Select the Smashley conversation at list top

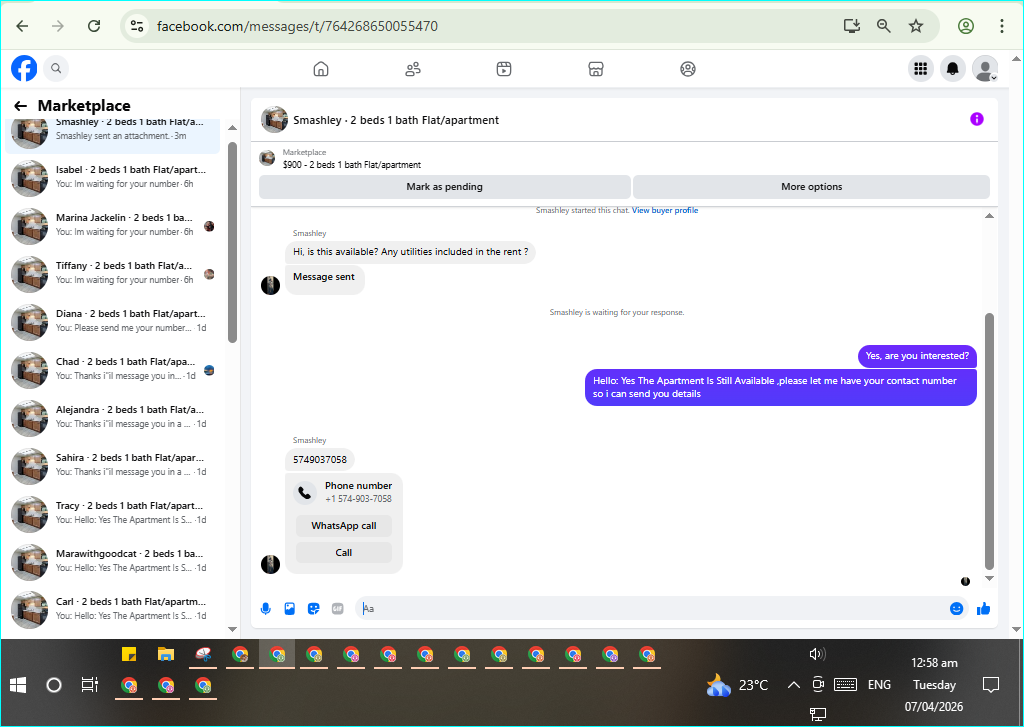coord(112,136)
